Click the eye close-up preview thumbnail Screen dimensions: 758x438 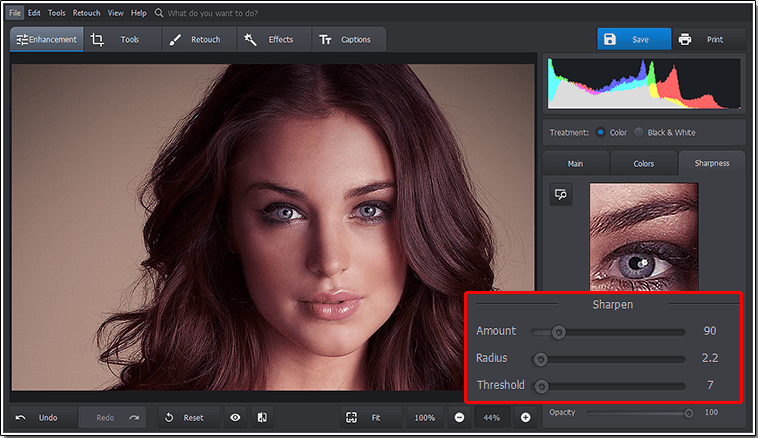tap(644, 237)
